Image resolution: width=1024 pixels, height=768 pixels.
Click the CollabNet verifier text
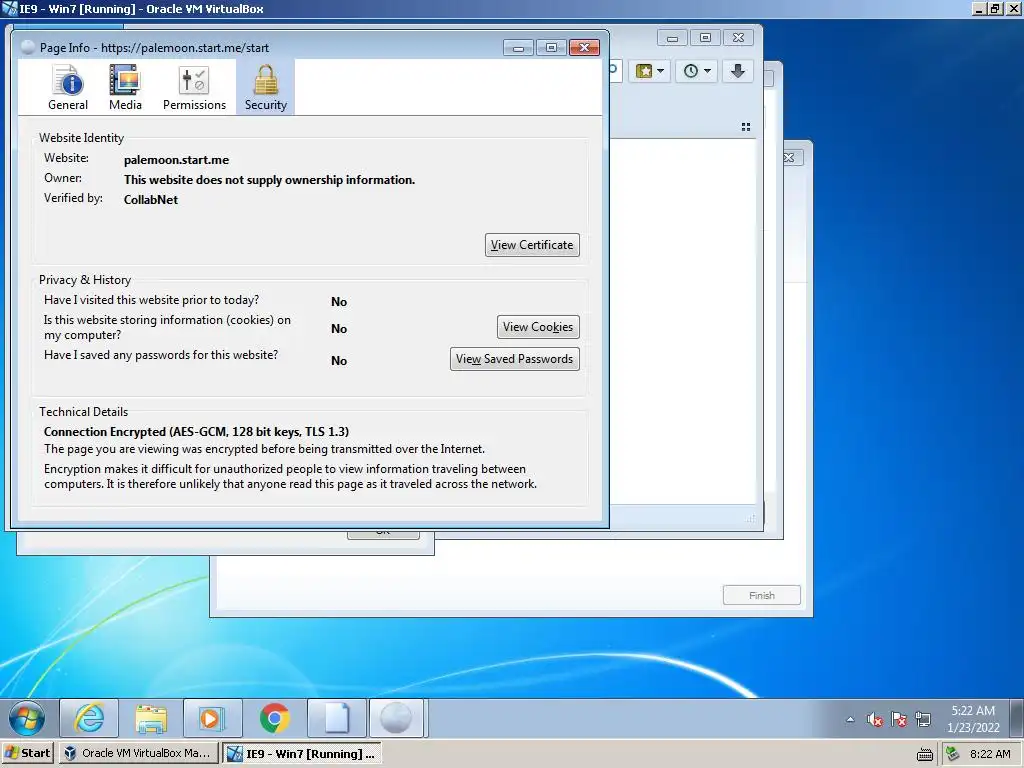click(151, 200)
